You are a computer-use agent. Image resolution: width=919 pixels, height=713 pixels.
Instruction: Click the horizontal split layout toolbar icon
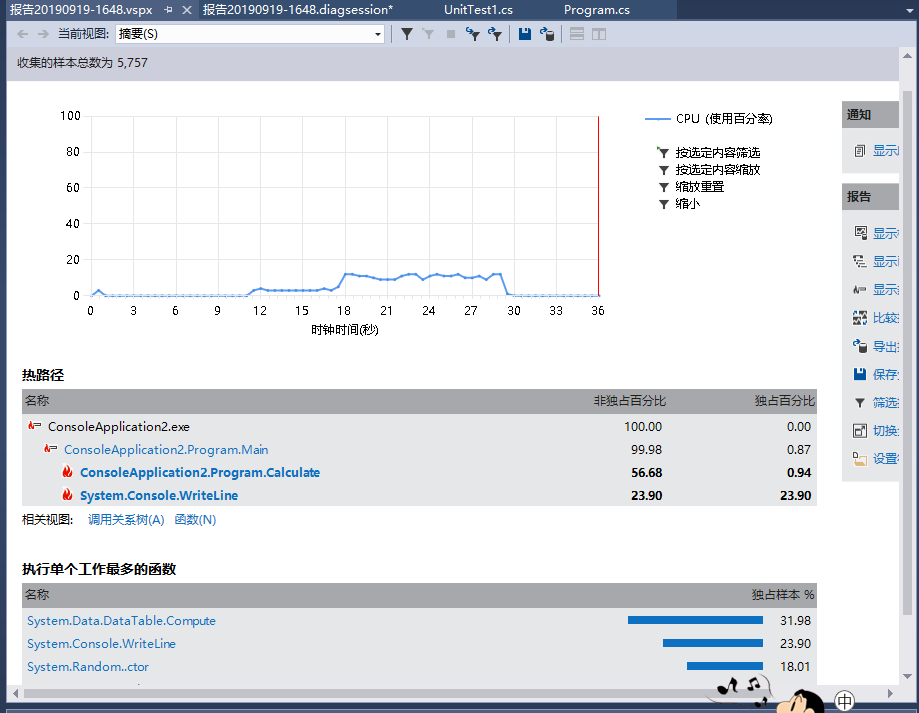[577, 34]
